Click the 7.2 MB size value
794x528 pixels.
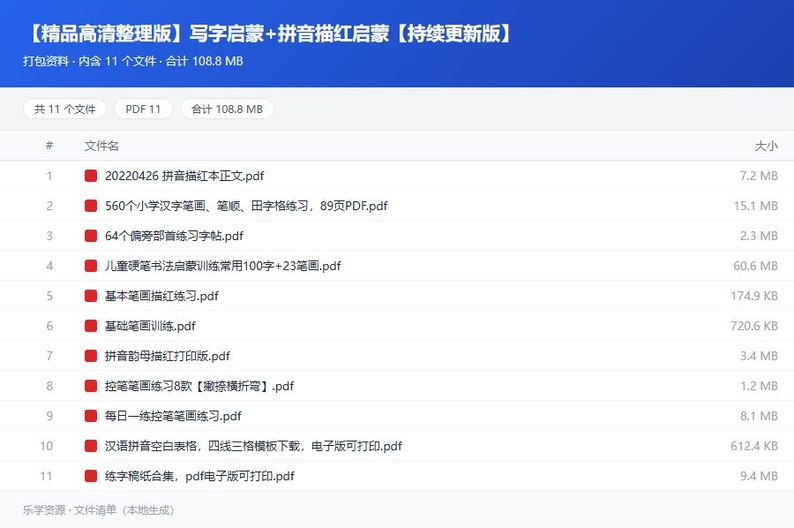pos(759,176)
